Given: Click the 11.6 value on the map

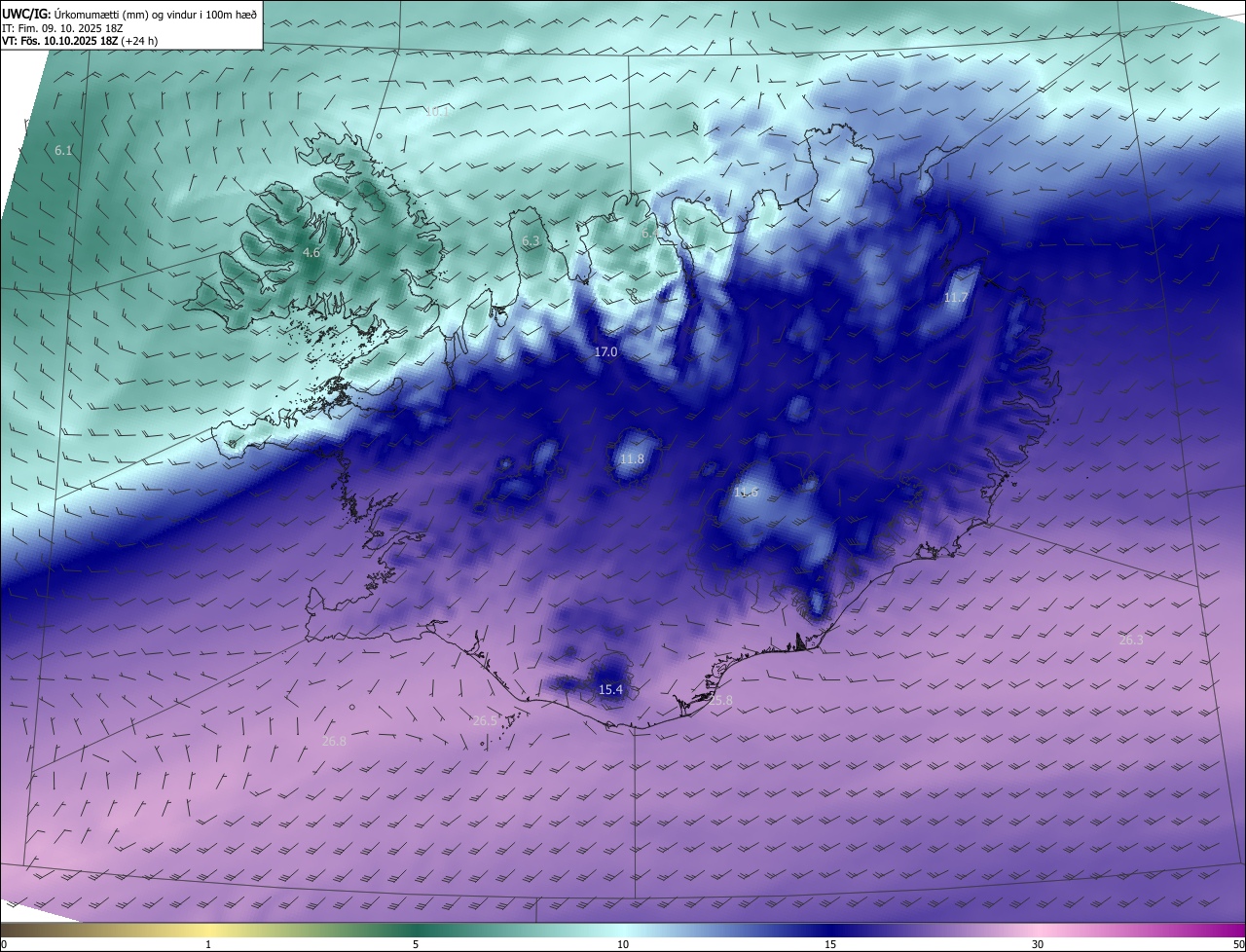Looking at the screenshot, I should point(746,493).
